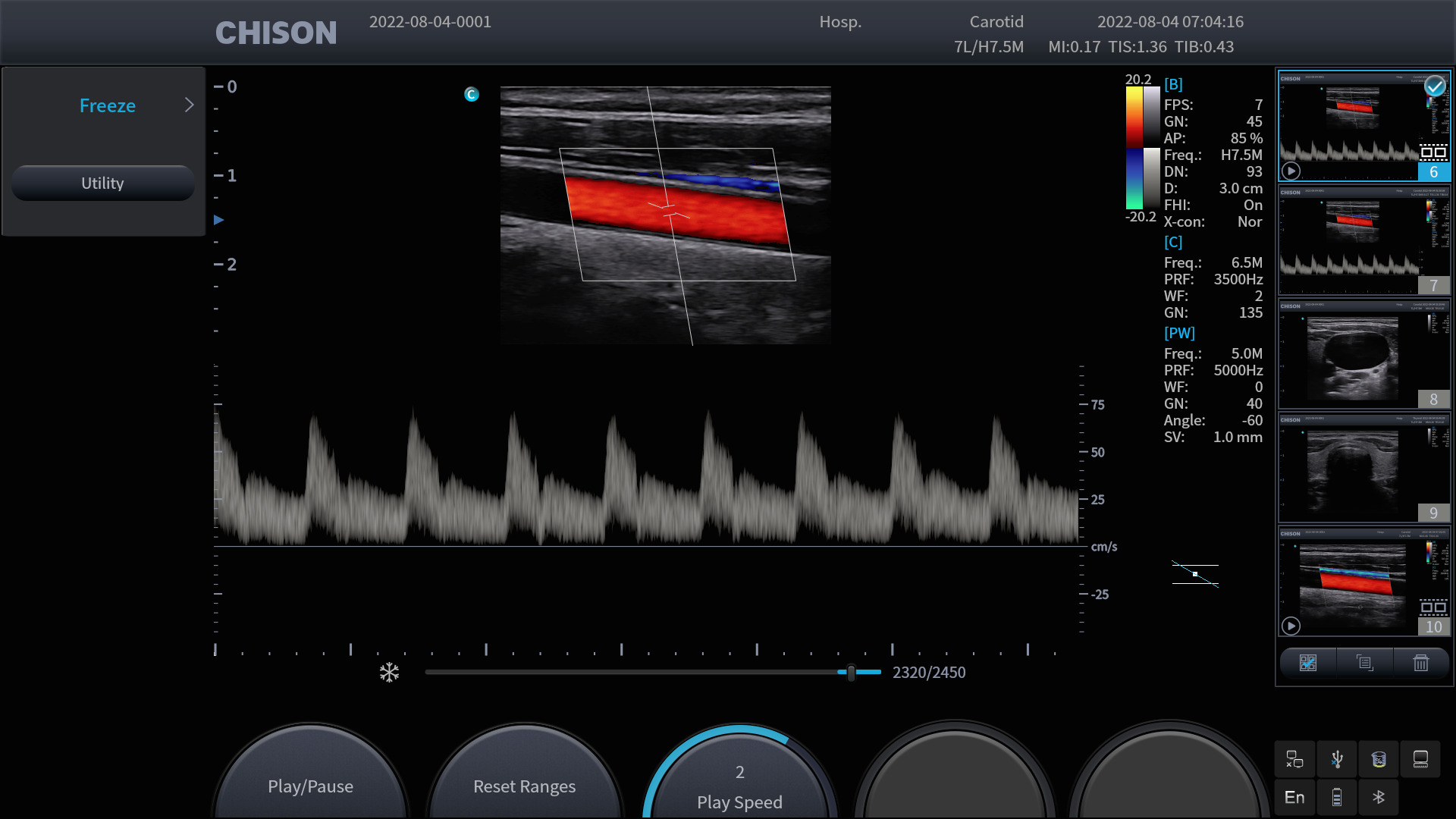Click the probe orientation body mark icon
This screenshot has height=819, width=1456.
click(x=1195, y=574)
